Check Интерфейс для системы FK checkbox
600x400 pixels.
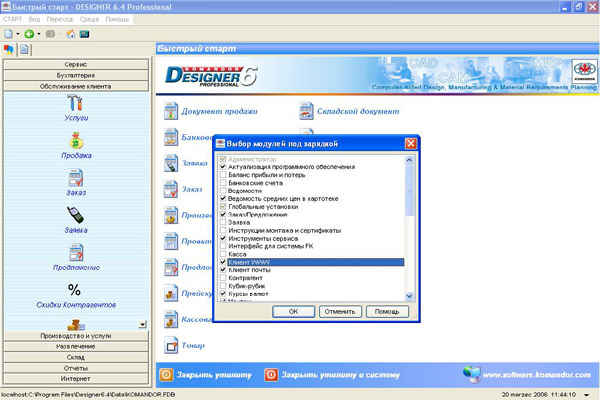(223, 246)
